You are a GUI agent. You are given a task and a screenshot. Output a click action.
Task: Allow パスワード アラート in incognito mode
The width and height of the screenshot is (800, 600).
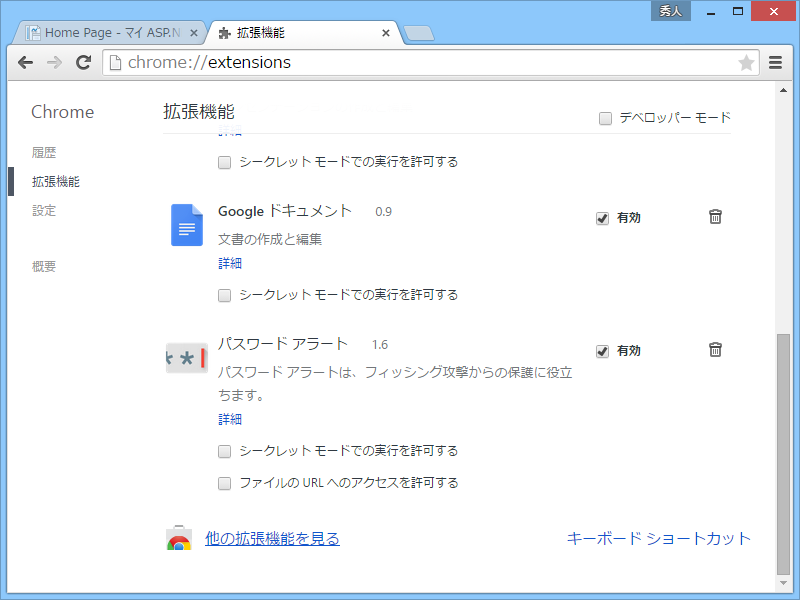pyautogui.click(x=224, y=451)
